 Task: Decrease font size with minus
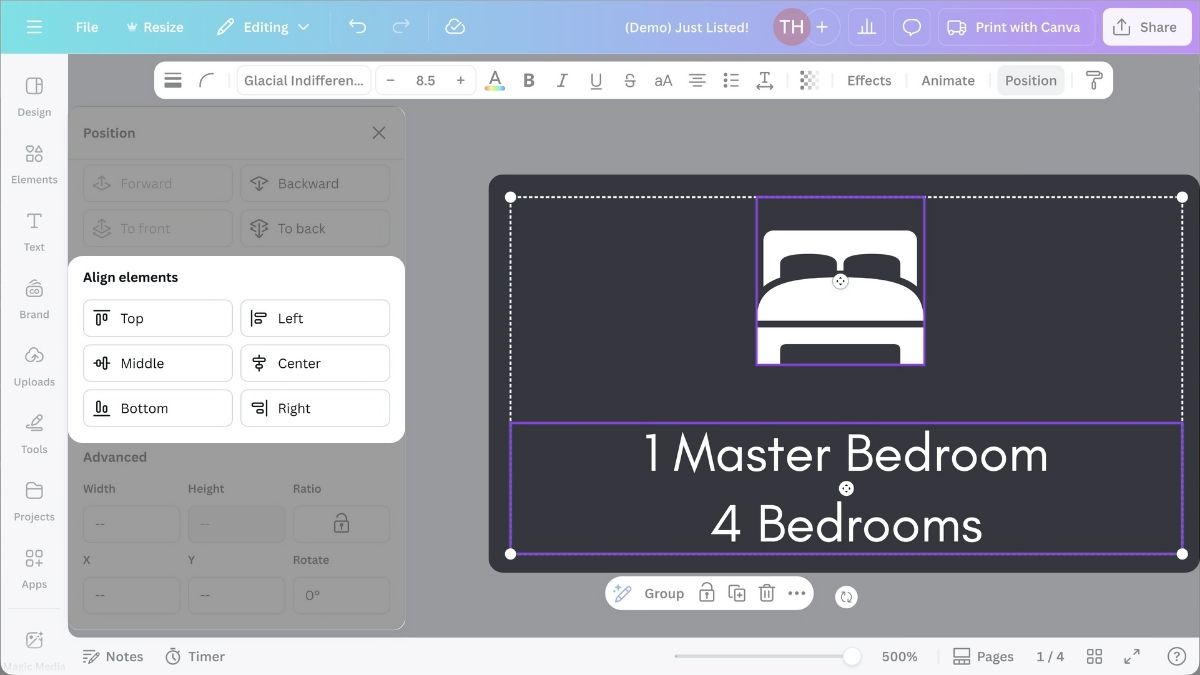[x=390, y=80]
